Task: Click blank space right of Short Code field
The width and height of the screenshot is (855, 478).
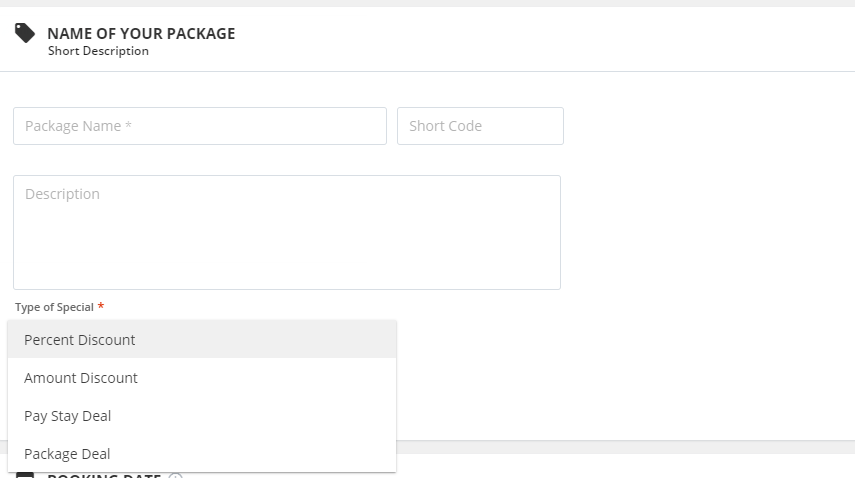Action: tap(700, 126)
